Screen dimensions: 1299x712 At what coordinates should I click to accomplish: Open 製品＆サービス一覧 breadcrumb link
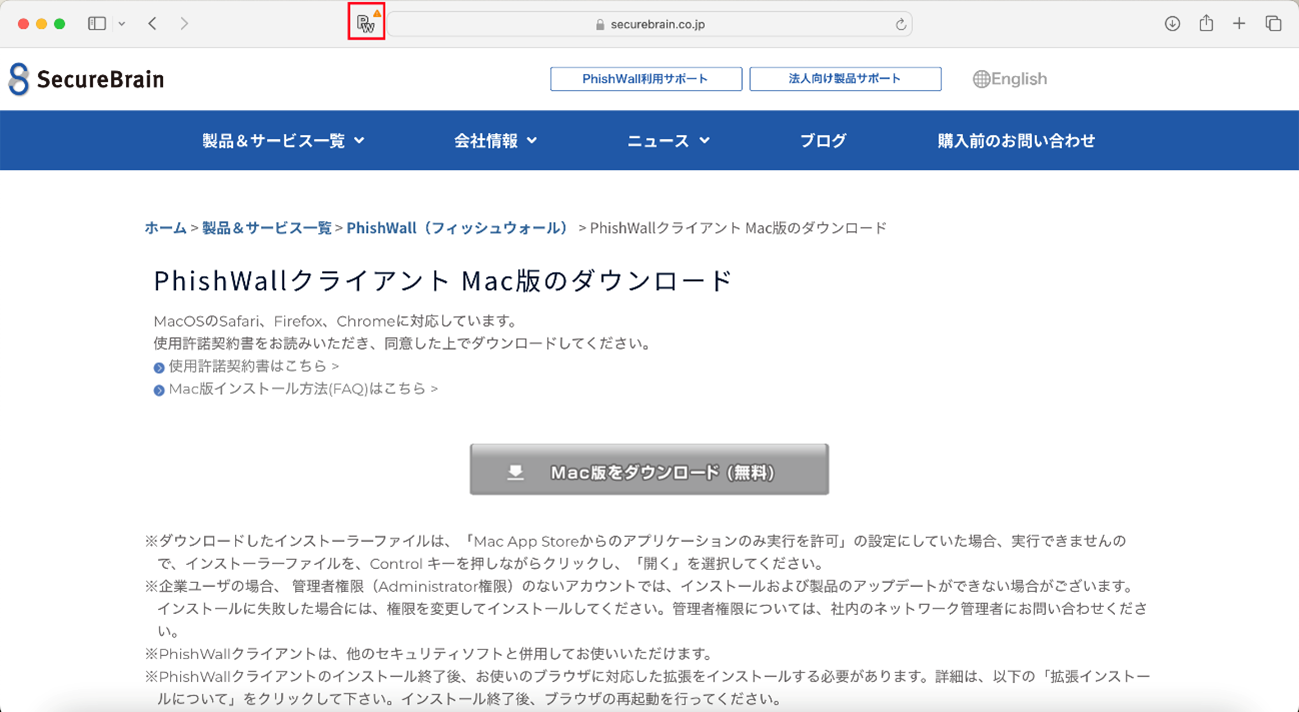pyautogui.click(x=267, y=228)
